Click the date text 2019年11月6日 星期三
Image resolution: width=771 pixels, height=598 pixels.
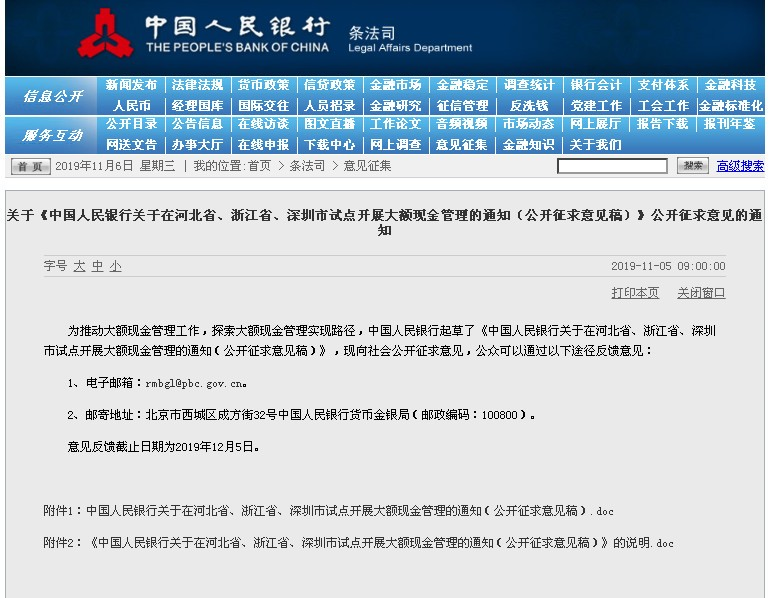pyautogui.click(x=115, y=166)
